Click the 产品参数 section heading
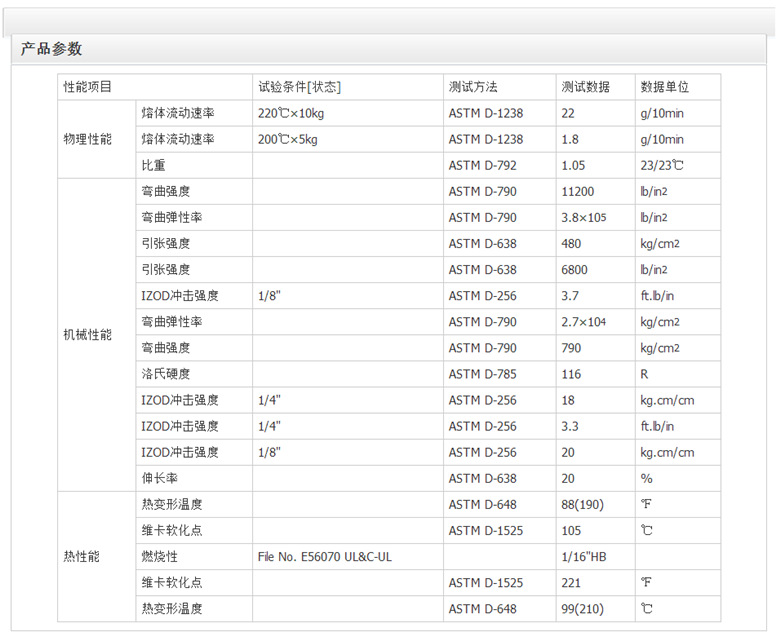Screen dimensions: 780x636 [51, 49]
